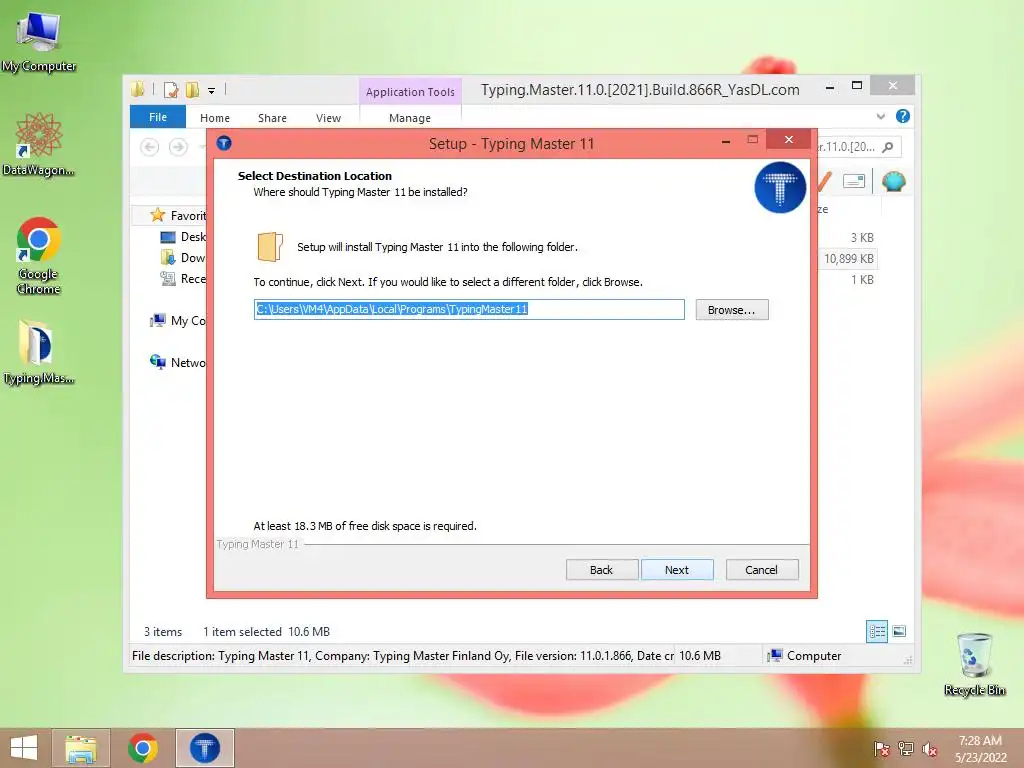Viewport: 1024px width, 768px height.
Task: Open My Computer desktop icon
Action: click(x=39, y=42)
